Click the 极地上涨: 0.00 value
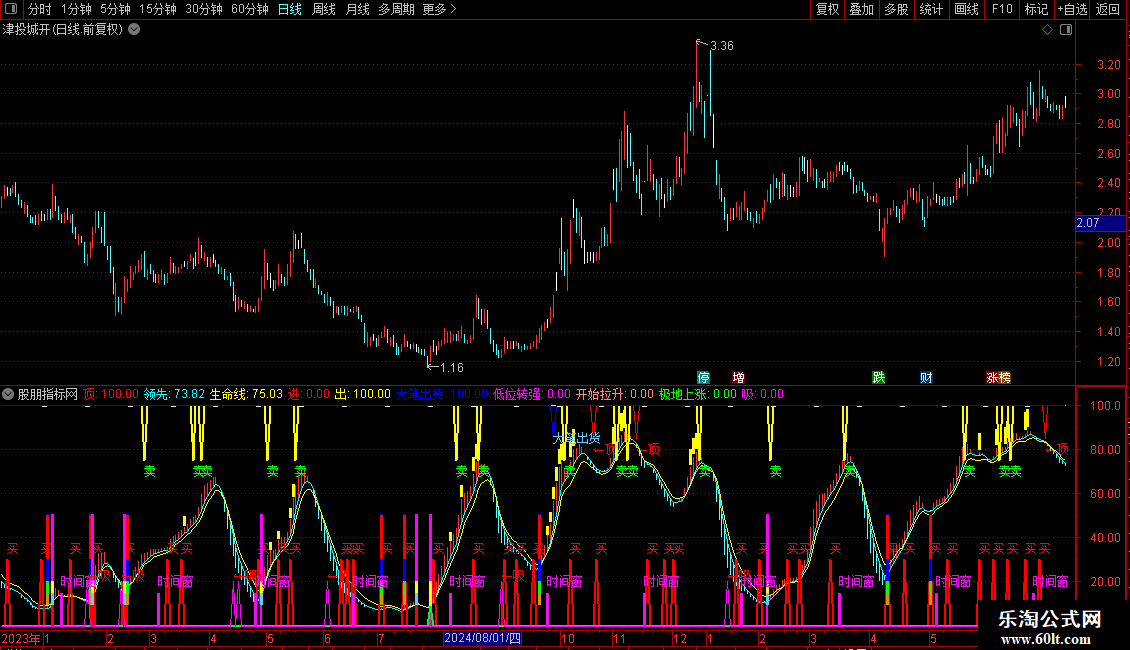 coord(698,394)
